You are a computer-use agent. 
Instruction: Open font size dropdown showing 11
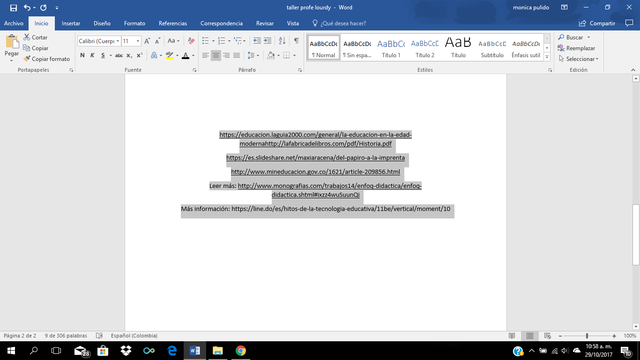point(138,41)
